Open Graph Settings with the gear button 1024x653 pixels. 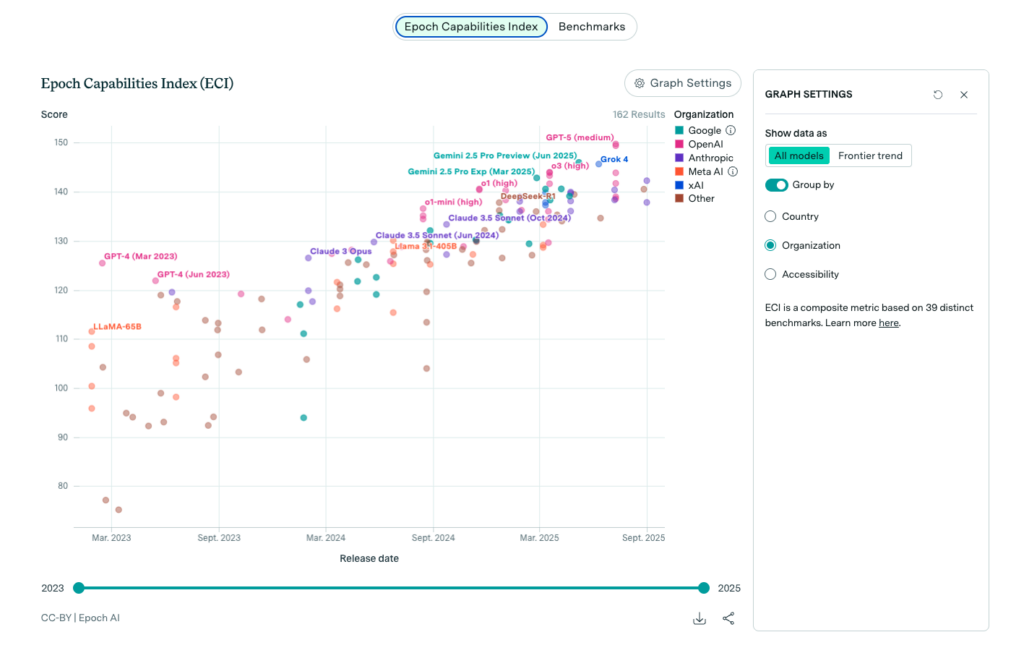tap(683, 83)
